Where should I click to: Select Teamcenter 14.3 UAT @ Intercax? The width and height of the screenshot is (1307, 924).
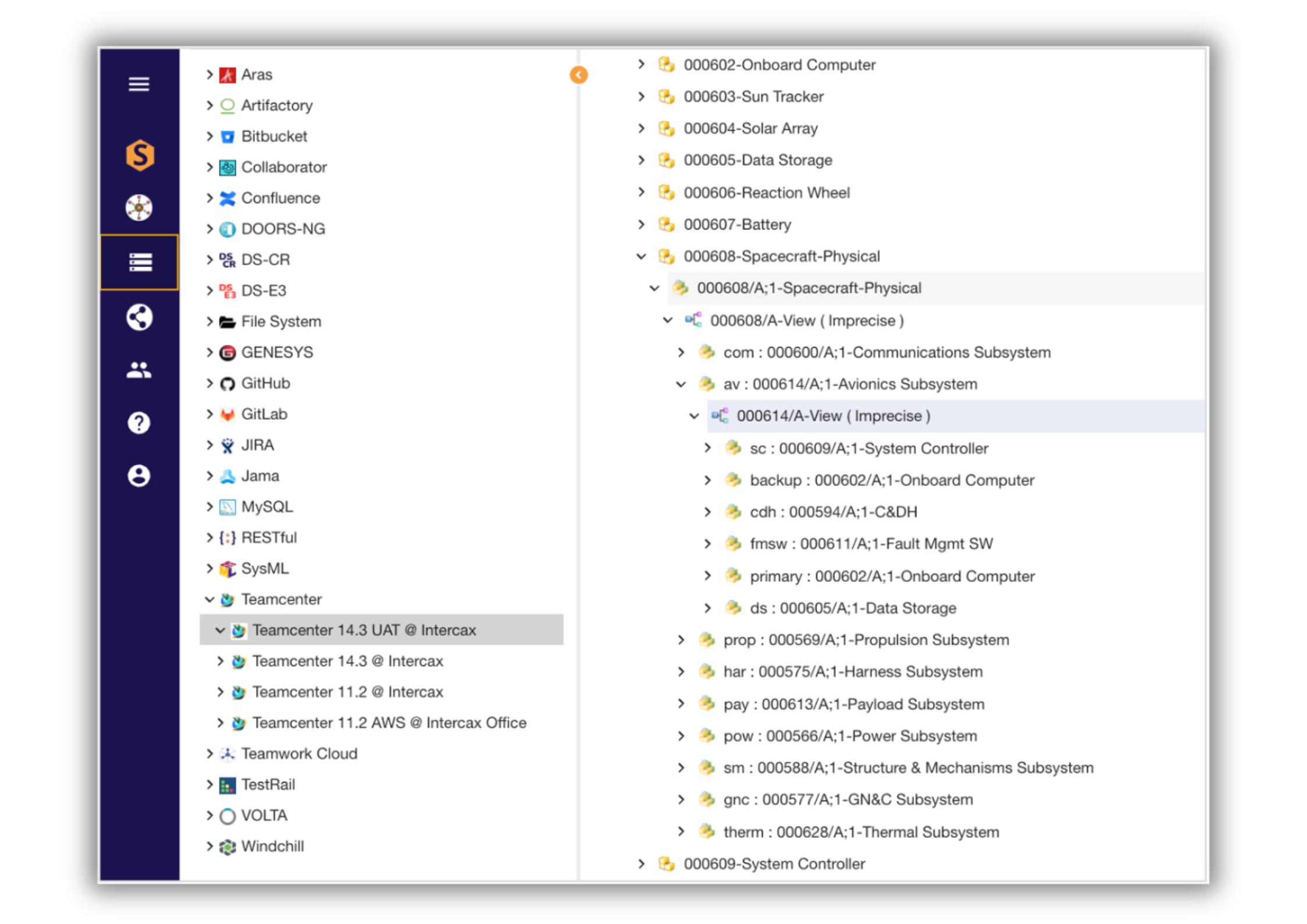(364, 630)
